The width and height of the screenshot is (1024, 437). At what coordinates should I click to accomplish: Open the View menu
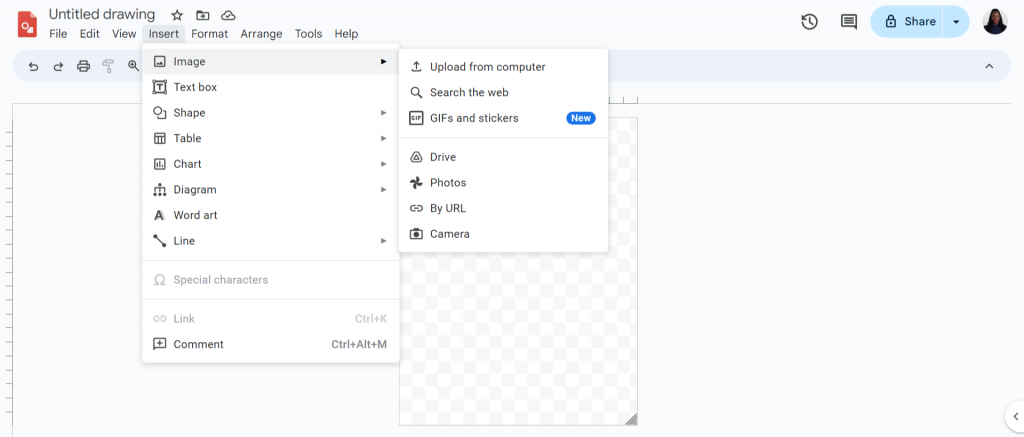coord(124,34)
